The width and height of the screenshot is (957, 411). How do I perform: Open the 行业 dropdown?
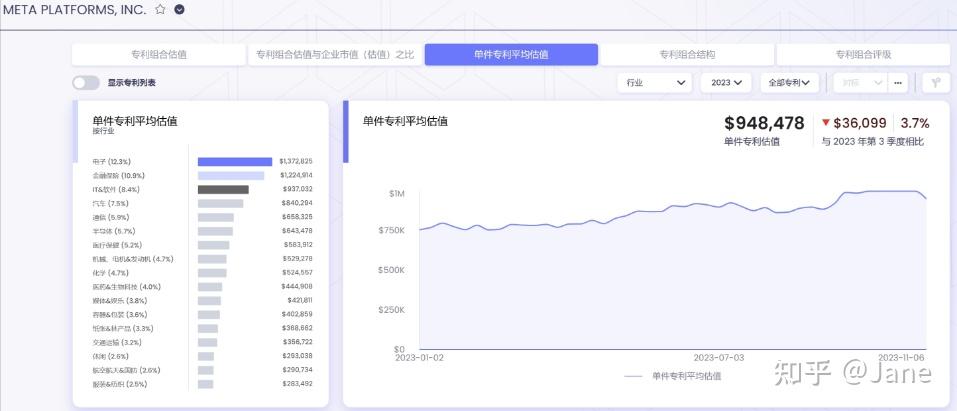(655, 82)
